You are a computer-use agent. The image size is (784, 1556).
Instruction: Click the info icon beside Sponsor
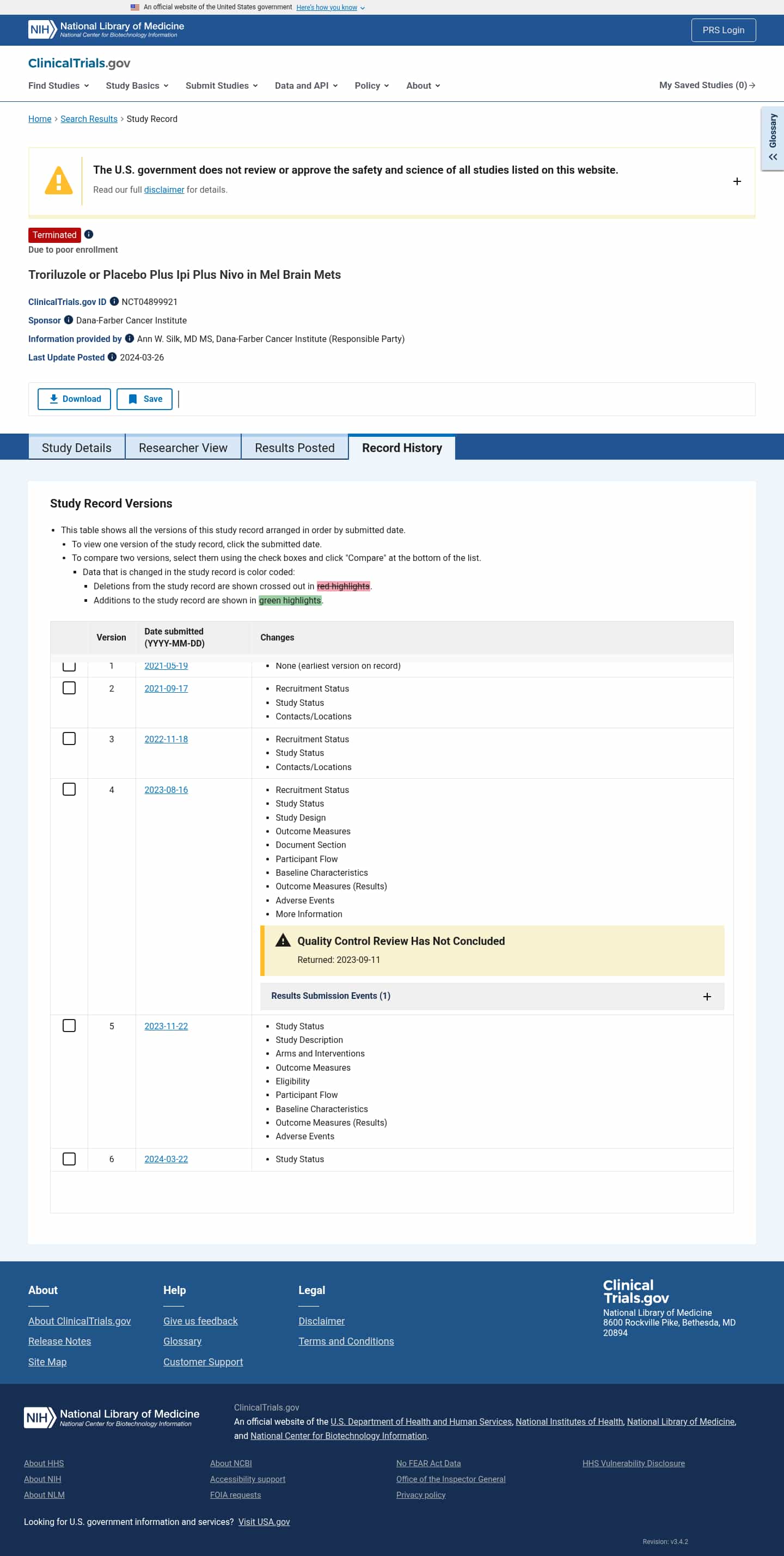coord(69,320)
